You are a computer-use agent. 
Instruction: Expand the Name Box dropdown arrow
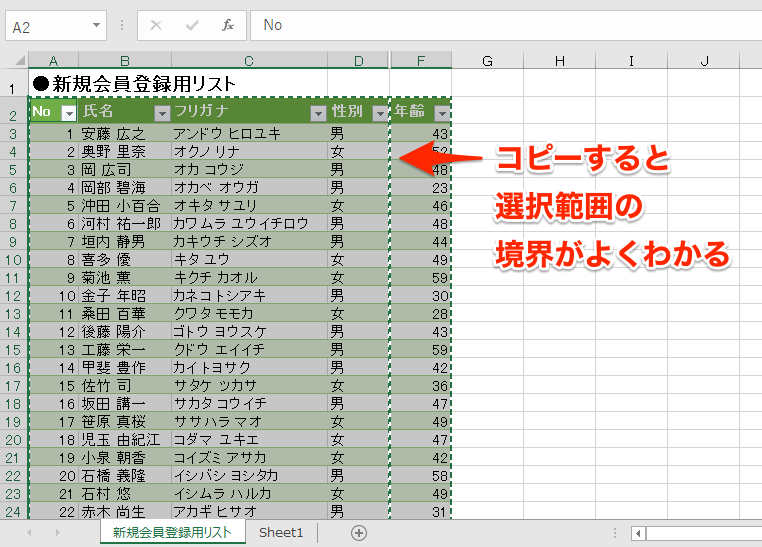[x=96, y=25]
